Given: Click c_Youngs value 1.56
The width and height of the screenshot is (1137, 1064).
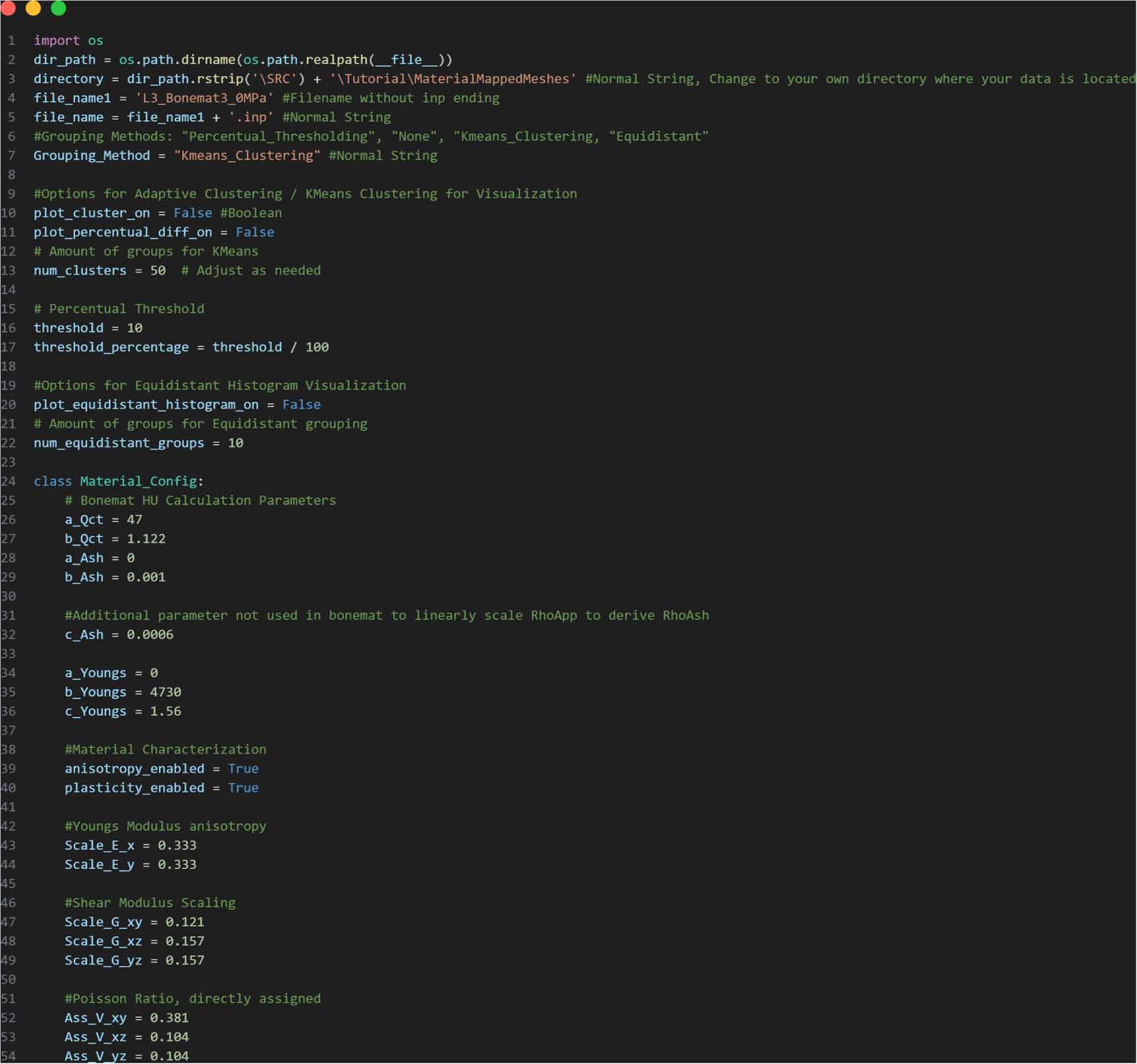Looking at the screenshot, I should [165, 711].
